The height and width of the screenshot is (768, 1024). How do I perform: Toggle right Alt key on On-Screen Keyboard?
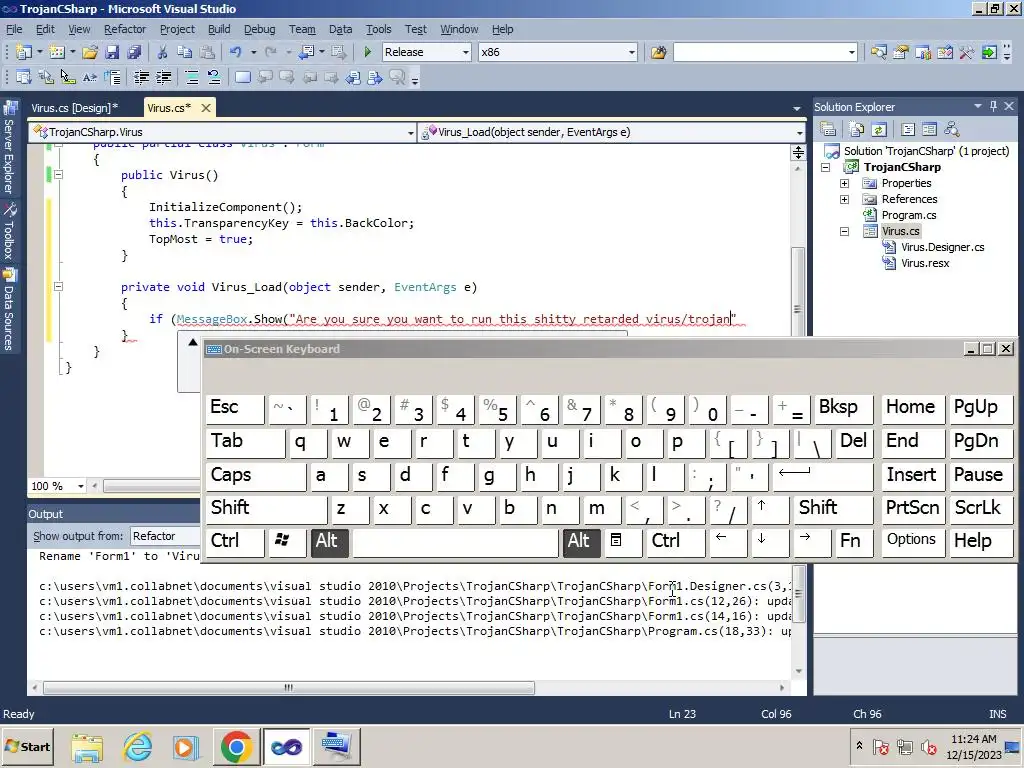[581, 542]
